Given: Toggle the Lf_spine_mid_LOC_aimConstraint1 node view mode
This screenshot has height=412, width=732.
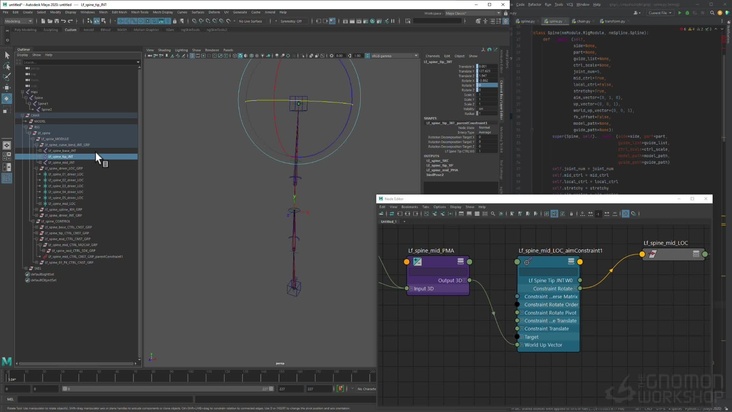Looking at the screenshot, I should click(571, 262).
